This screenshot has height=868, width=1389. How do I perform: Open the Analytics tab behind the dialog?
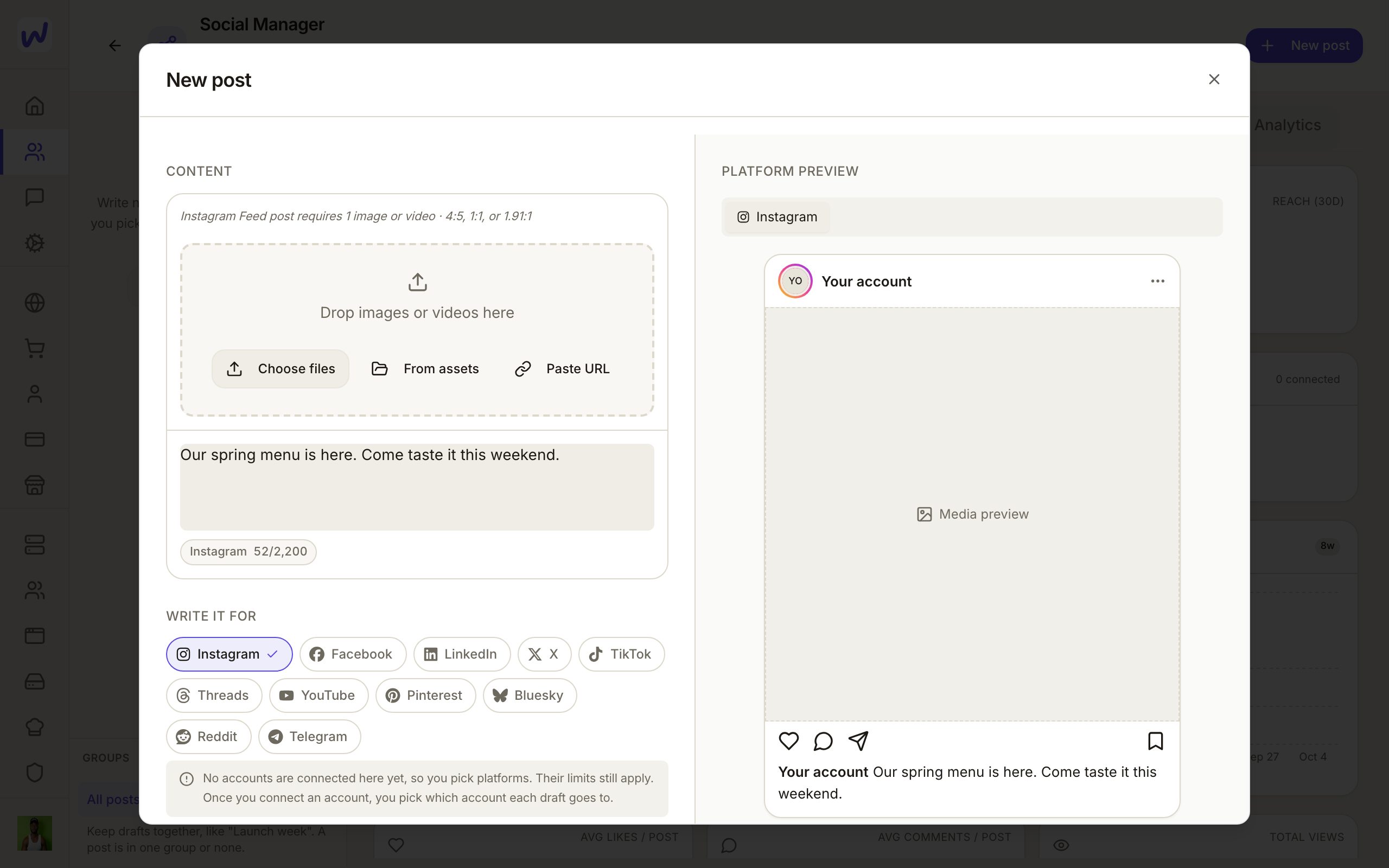[x=1287, y=125]
